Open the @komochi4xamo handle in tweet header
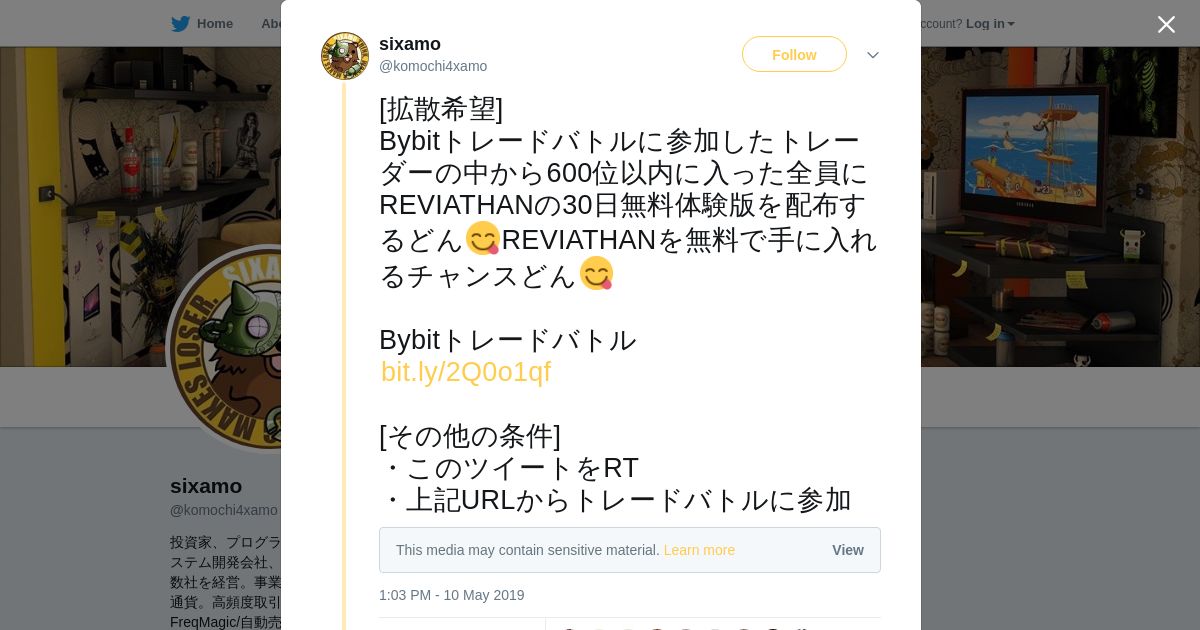The image size is (1200, 630). [433, 66]
